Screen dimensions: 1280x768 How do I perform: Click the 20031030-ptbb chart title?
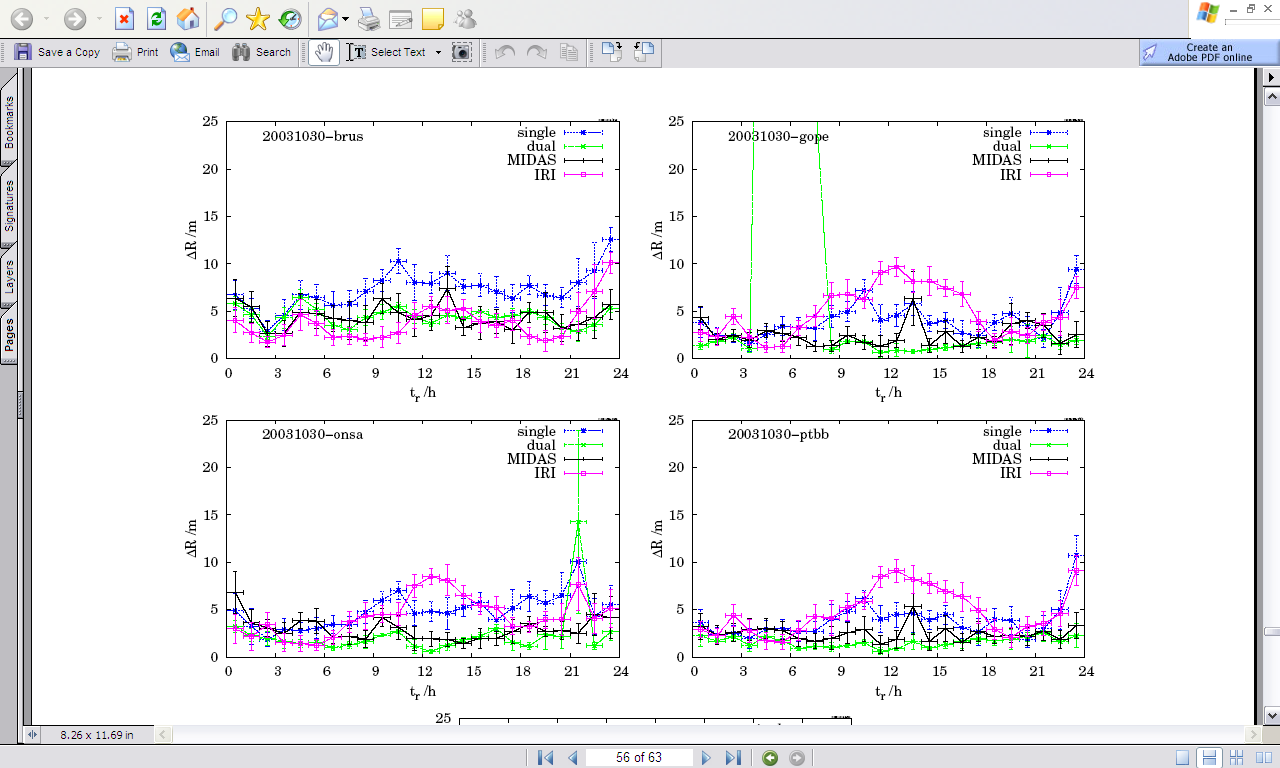coord(778,435)
